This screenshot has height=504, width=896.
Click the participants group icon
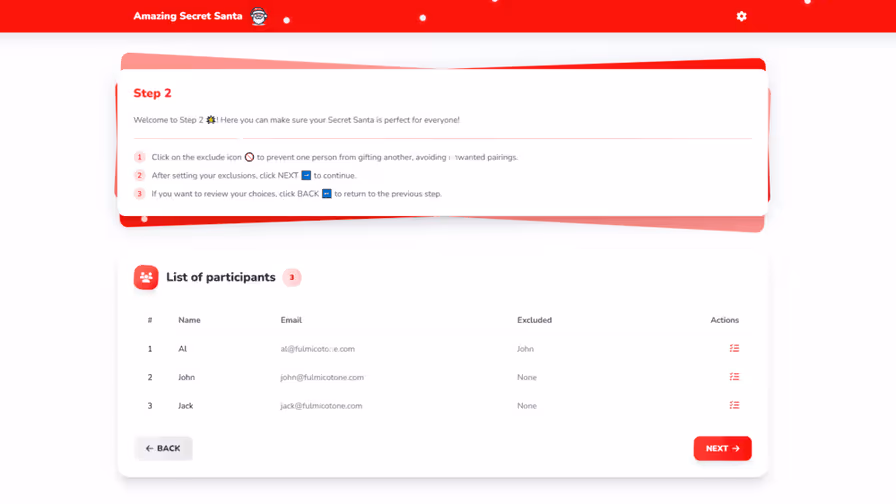146,277
